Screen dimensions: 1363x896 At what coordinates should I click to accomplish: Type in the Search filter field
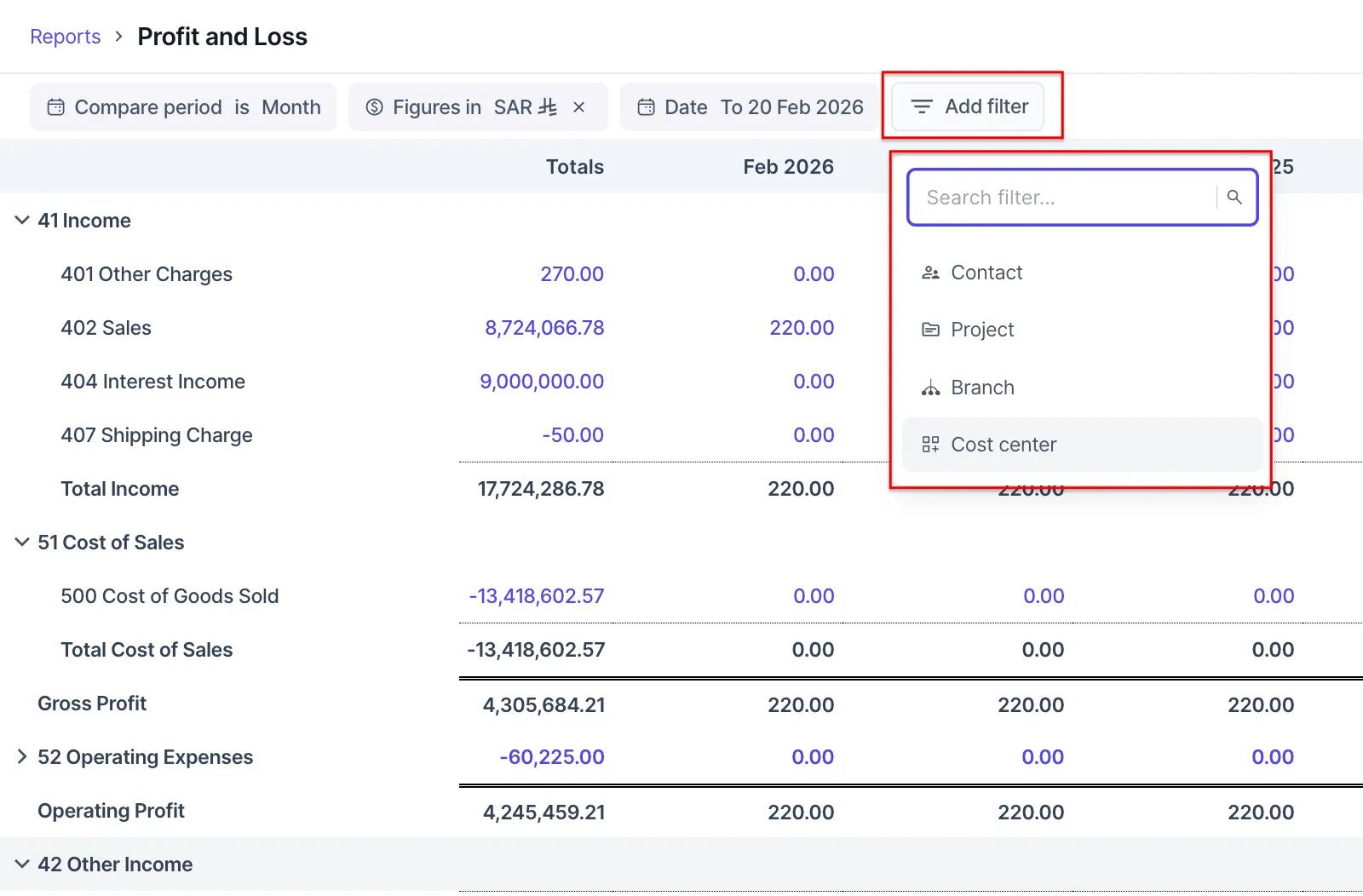tap(1065, 198)
